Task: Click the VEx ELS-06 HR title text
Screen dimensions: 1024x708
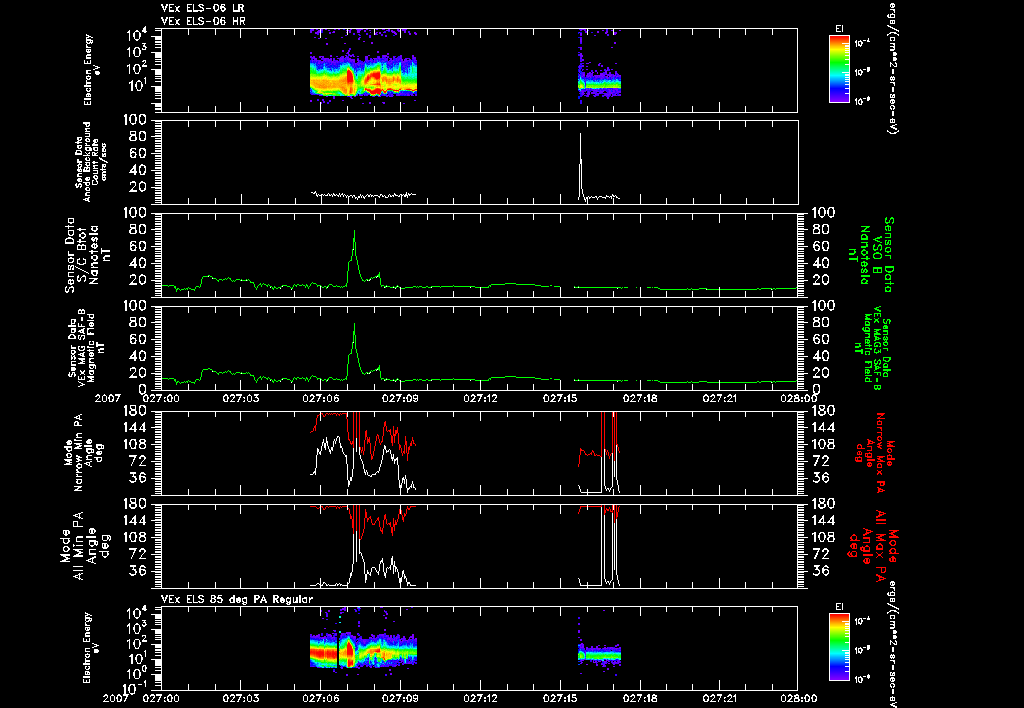Action: coord(203,22)
